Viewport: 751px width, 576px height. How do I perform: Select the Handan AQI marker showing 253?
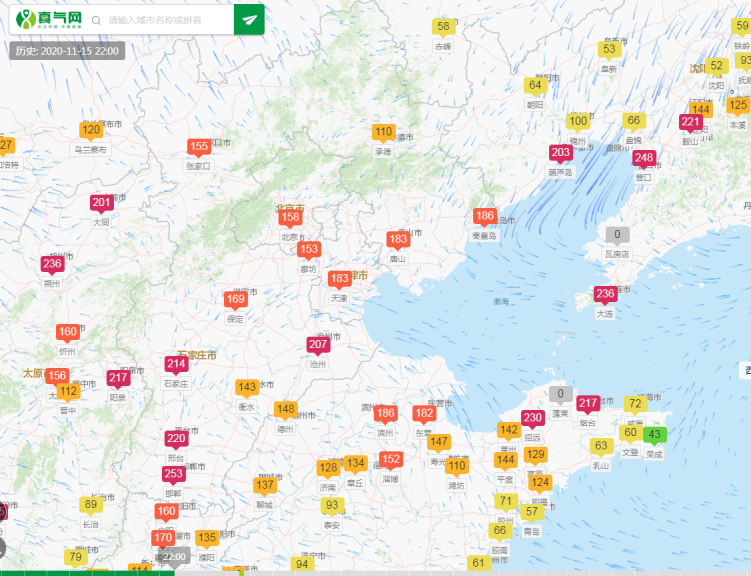click(x=173, y=474)
